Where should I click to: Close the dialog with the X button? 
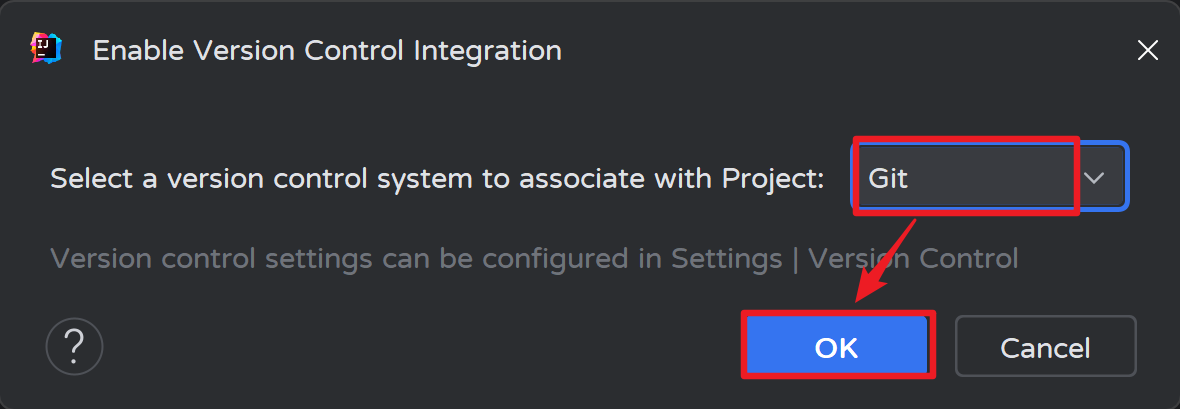point(1148,50)
